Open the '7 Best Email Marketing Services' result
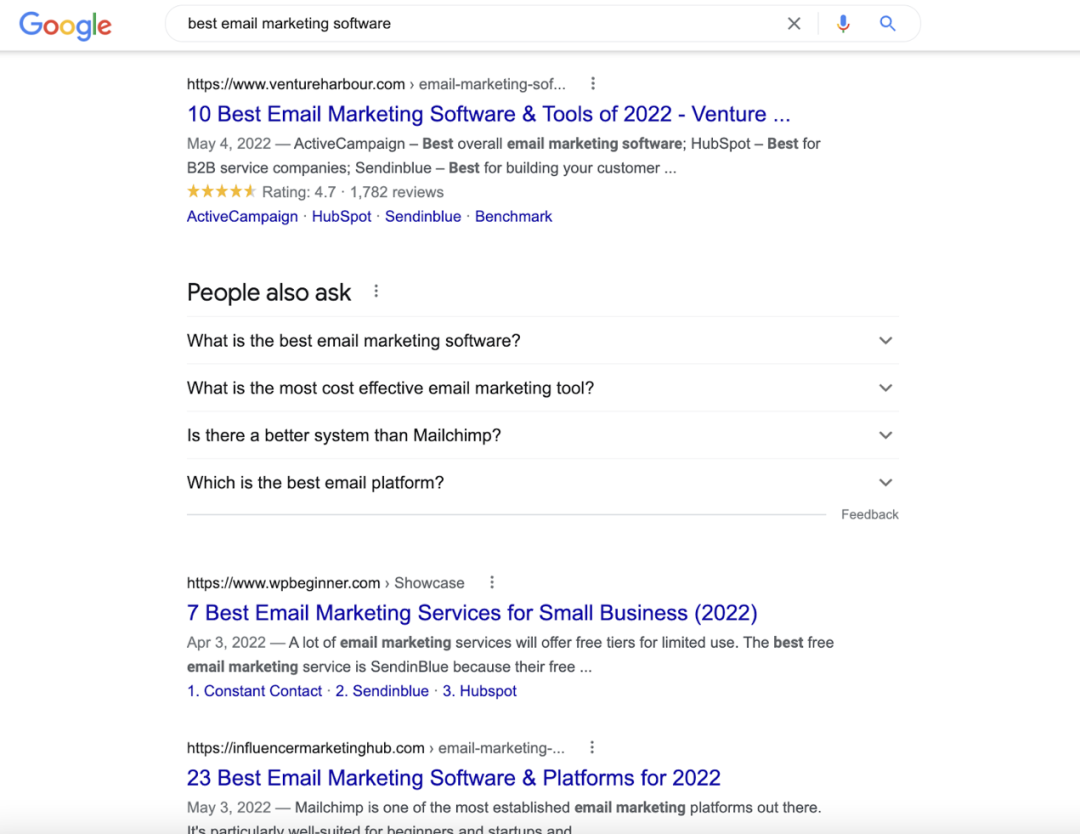The image size is (1080, 834). click(x=472, y=612)
